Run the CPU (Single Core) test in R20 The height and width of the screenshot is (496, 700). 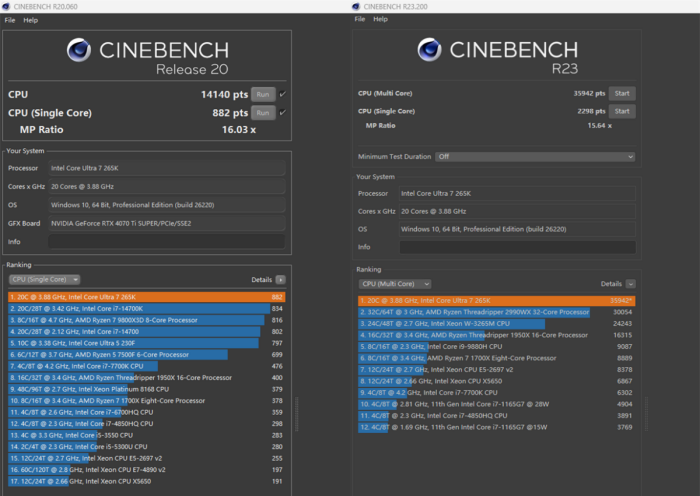pos(263,113)
